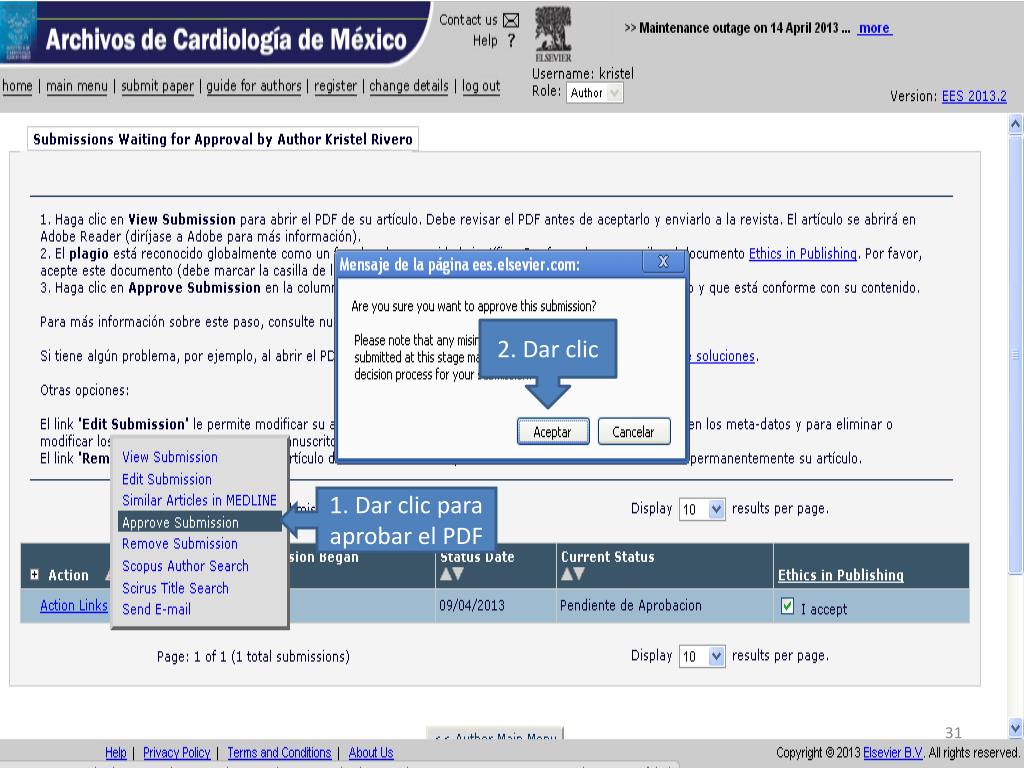Expand the Action column plus icon
Viewport: 1024px width, 768px height.
(35, 575)
